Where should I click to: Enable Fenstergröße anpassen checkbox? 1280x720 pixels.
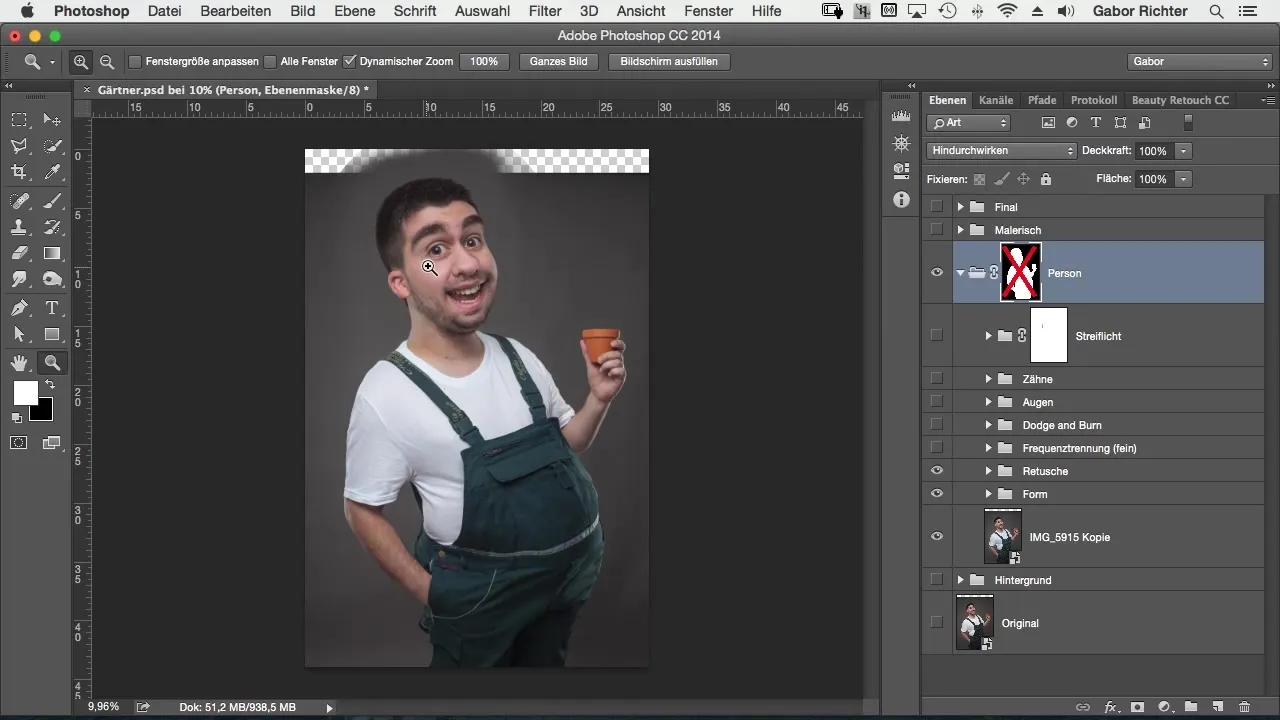[136, 62]
